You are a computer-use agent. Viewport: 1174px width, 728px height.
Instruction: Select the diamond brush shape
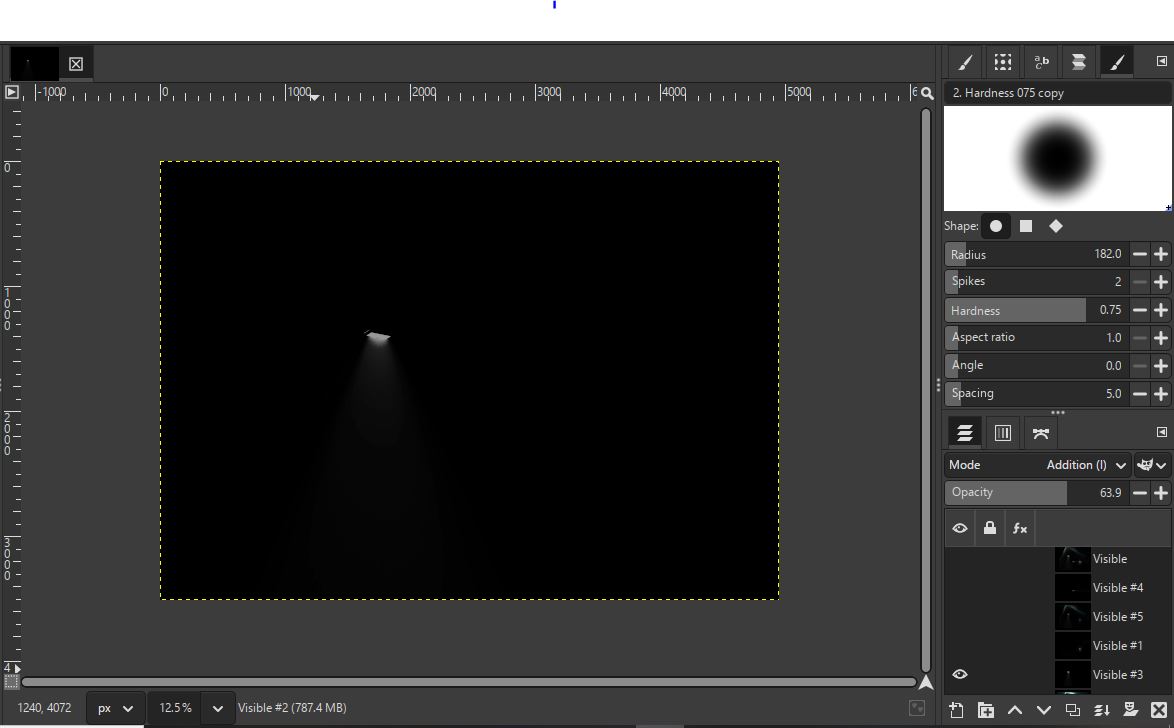(1056, 226)
